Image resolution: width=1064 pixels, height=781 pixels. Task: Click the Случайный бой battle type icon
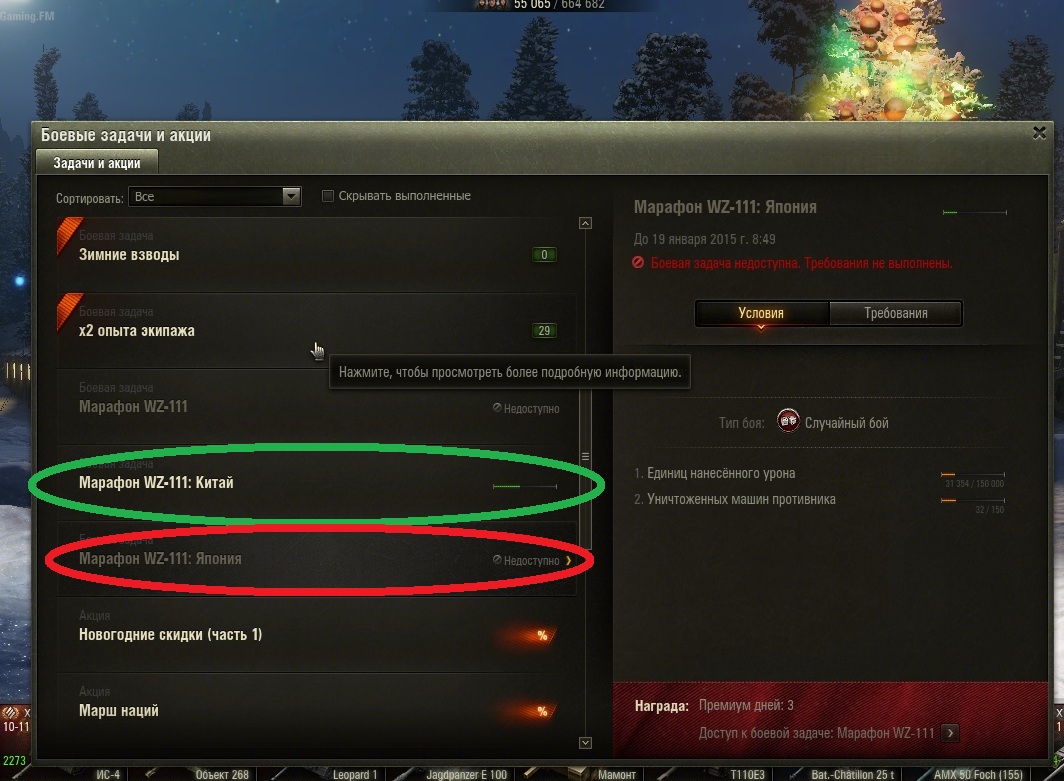788,421
